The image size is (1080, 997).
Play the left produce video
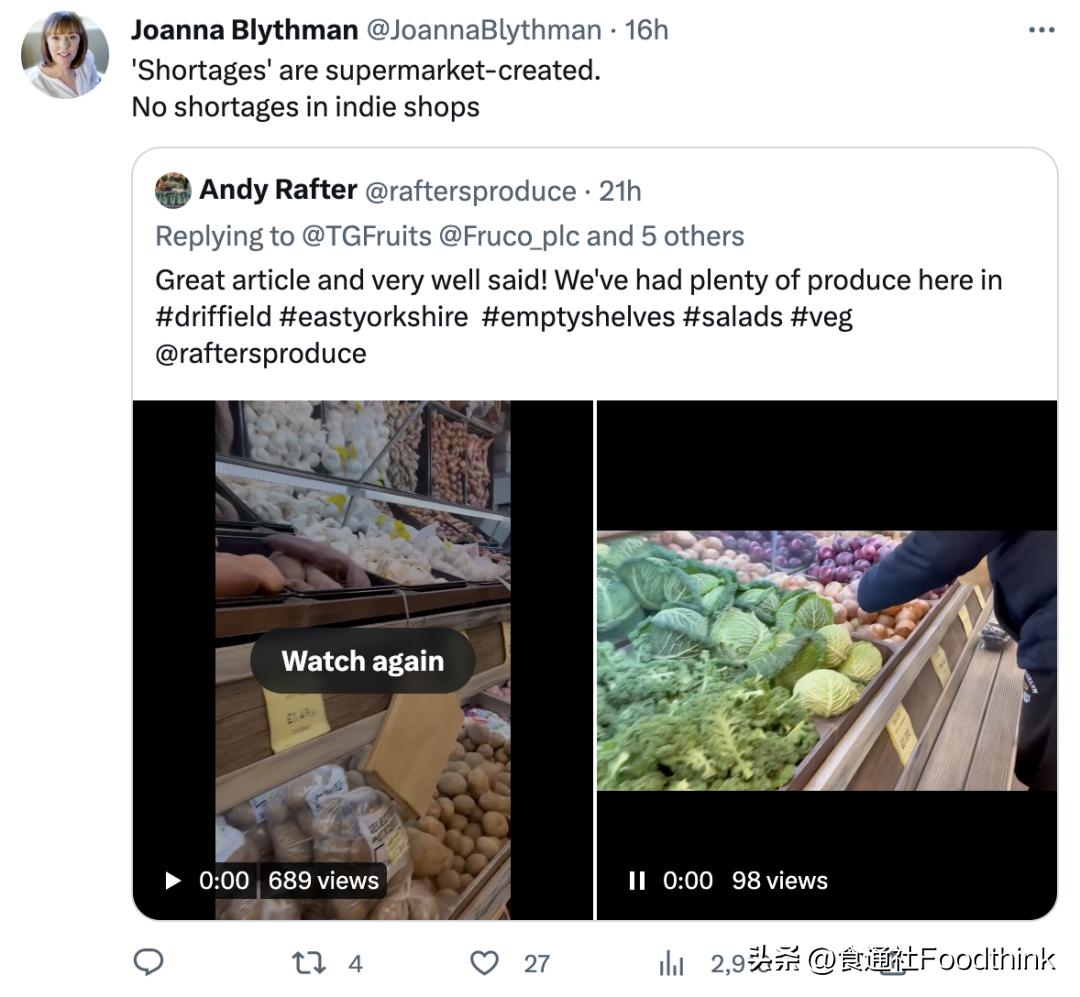point(172,880)
